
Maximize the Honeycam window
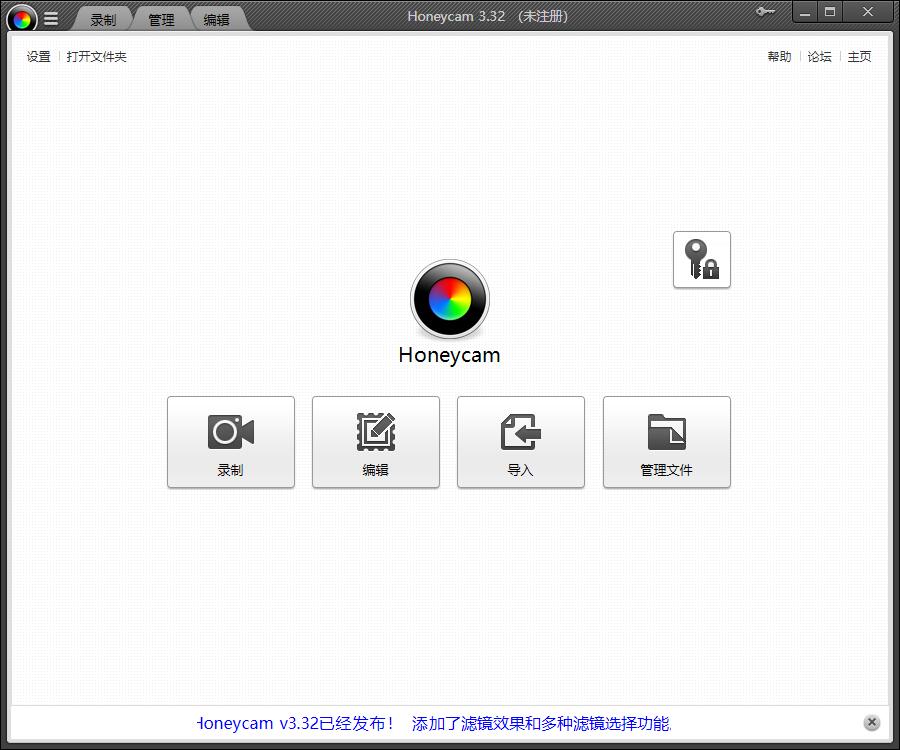830,12
